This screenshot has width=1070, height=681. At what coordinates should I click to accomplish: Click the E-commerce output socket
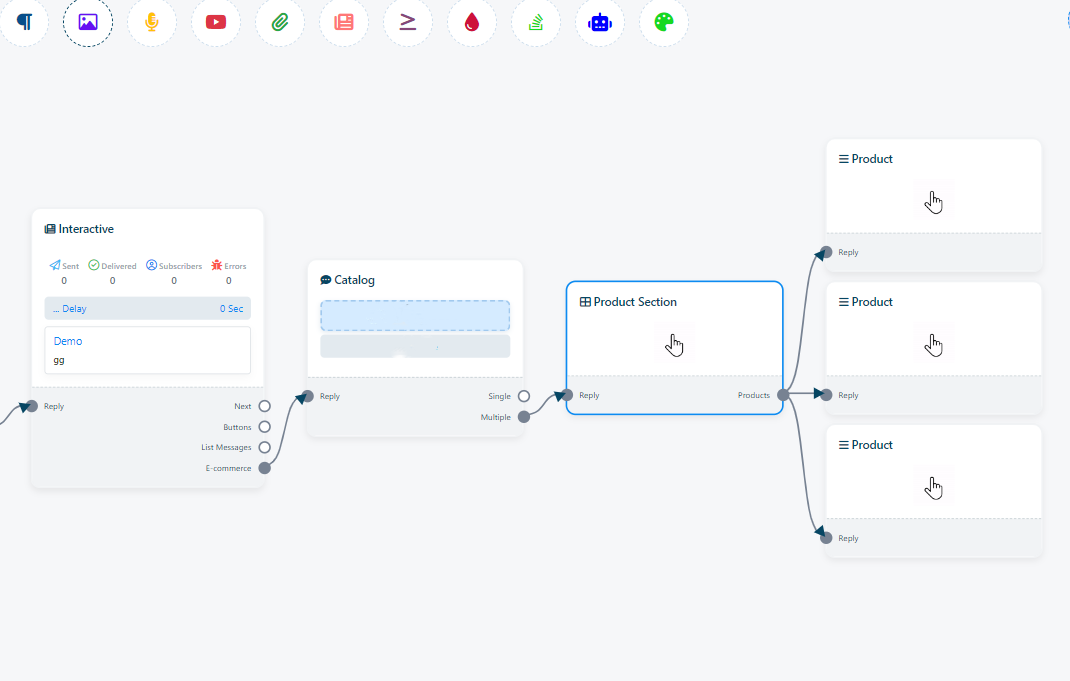[x=264, y=468]
